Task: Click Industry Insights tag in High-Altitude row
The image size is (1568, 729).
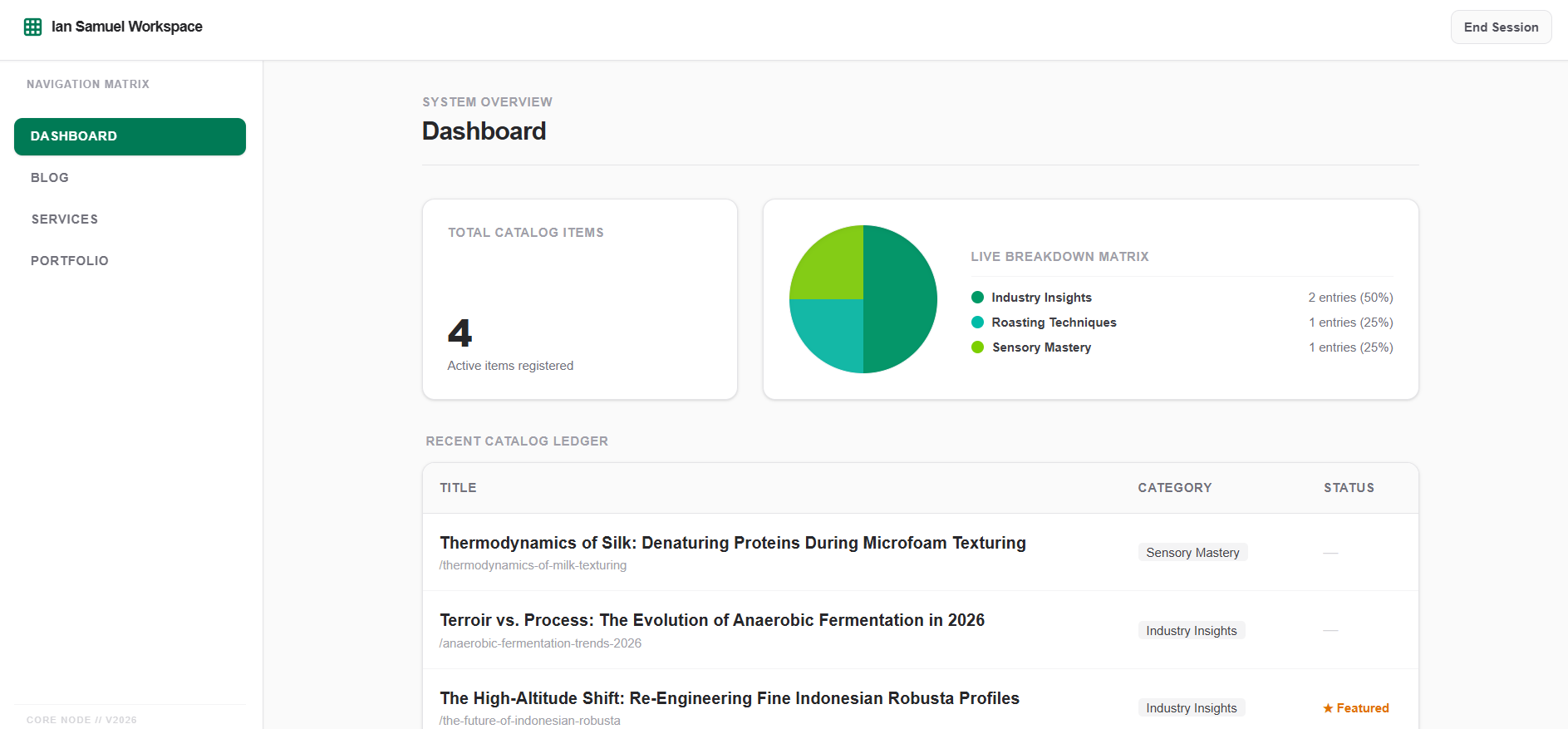Action: (x=1192, y=708)
